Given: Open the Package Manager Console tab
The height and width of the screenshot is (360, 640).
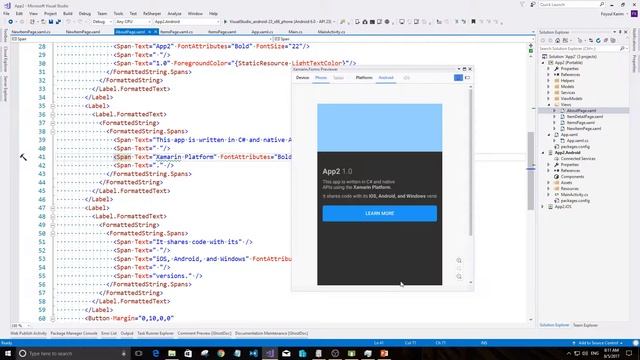Looking at the screenshot, I should coord(74,333).
